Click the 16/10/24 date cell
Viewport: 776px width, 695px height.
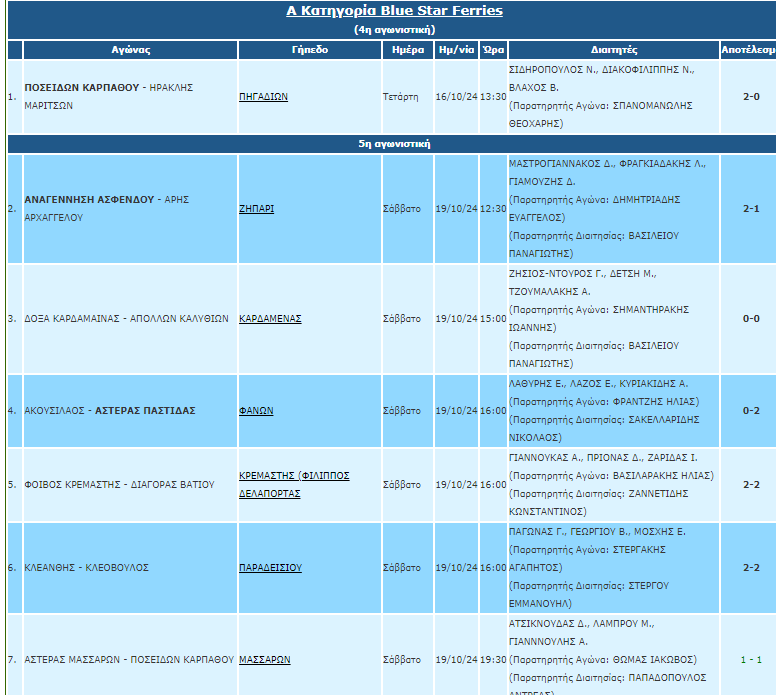pyautogui.click(x=456, y=97)
